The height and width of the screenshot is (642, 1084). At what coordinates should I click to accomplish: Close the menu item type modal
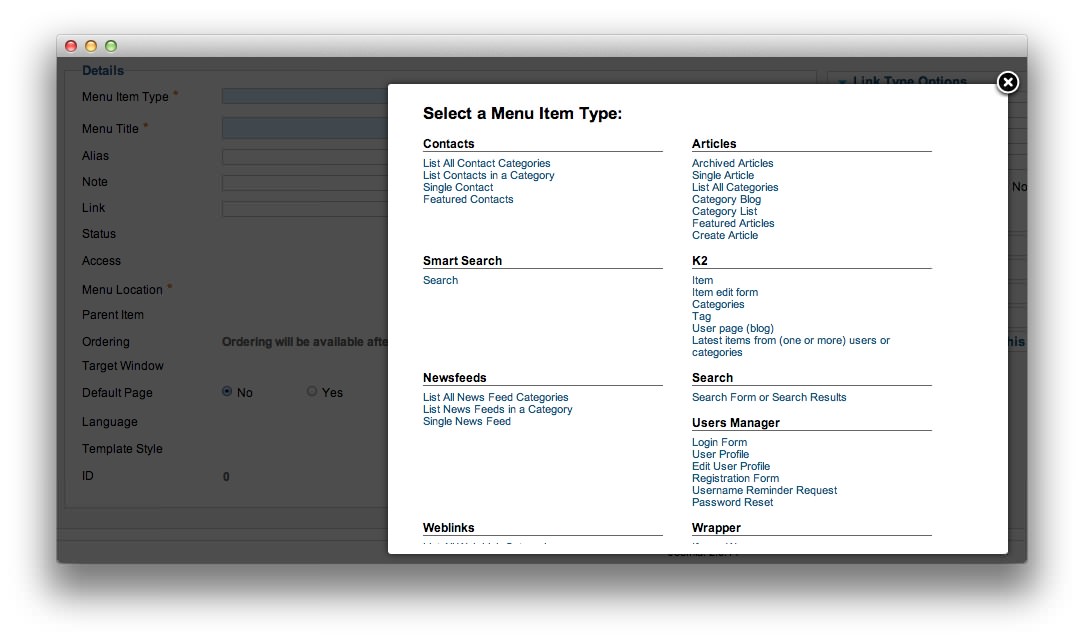(x=1008, y=82)
